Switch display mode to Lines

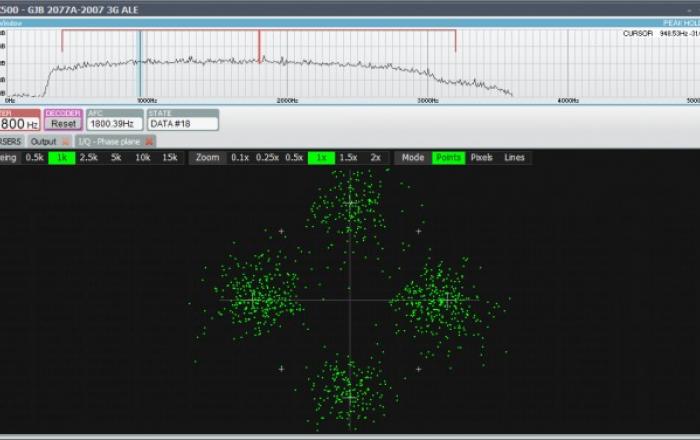[514, 158]
